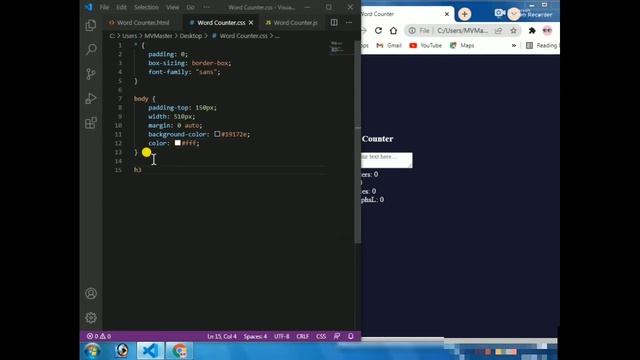Click the Desktop breadcrumb segment
Image resolution: width=640 pixels, height=360 pixels.
191,36
